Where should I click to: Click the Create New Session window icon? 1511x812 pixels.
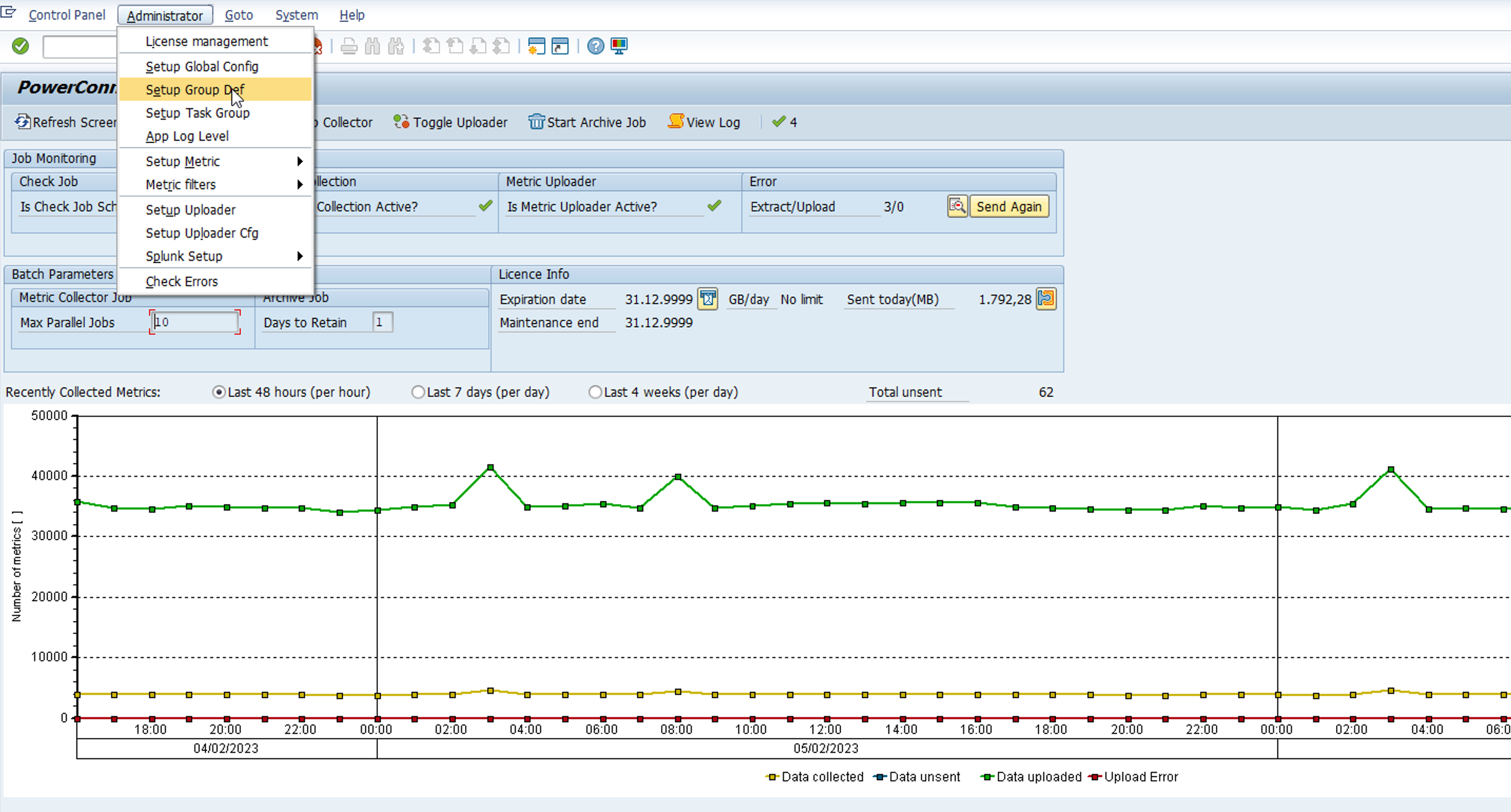coord(536,46)
